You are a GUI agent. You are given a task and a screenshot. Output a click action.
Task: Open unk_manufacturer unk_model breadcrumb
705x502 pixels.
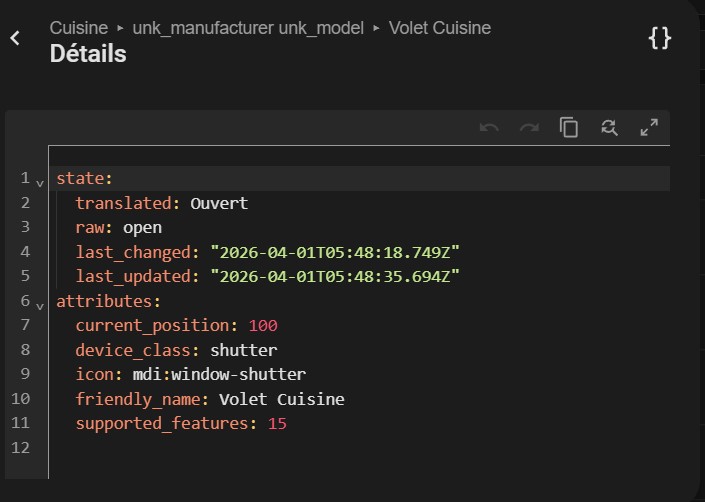tap(248, 28)
